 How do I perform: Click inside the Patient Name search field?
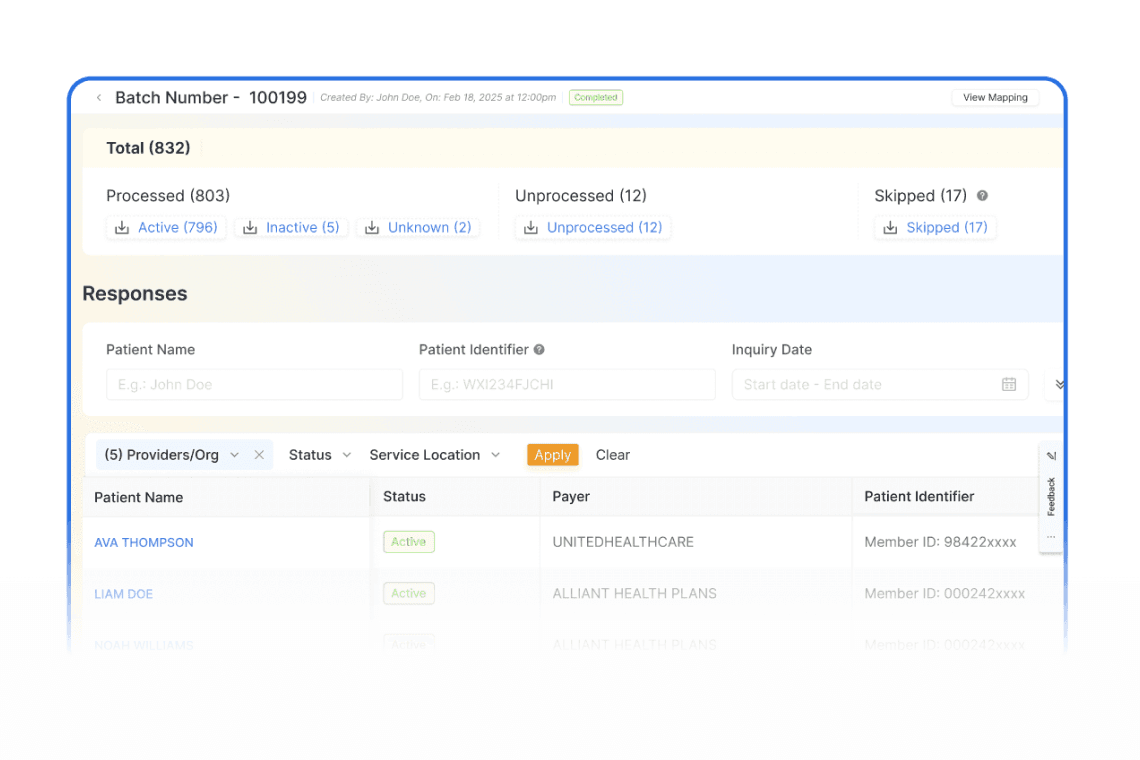pos(254,384)
